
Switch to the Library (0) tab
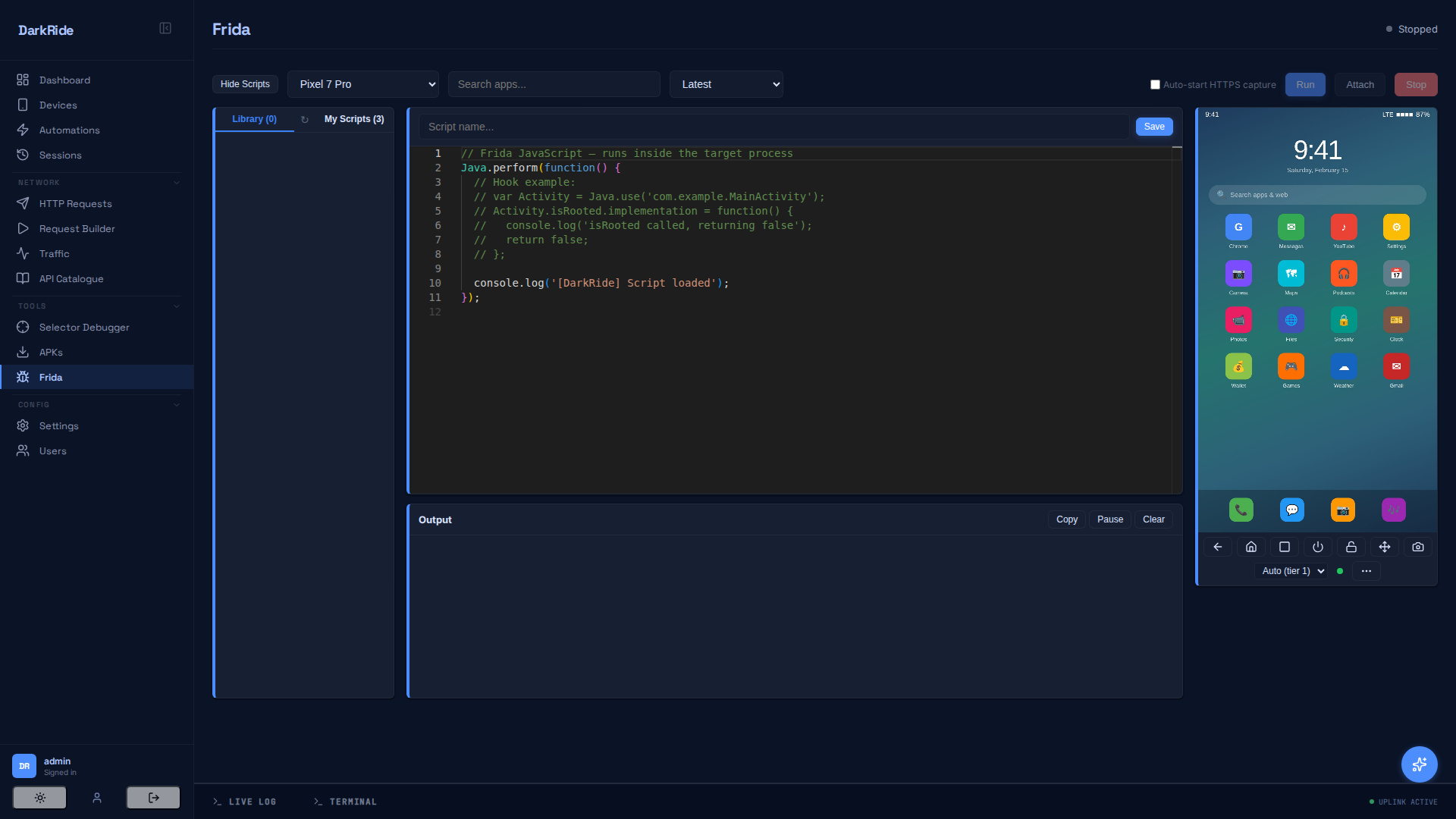click(x=254, y=119)
